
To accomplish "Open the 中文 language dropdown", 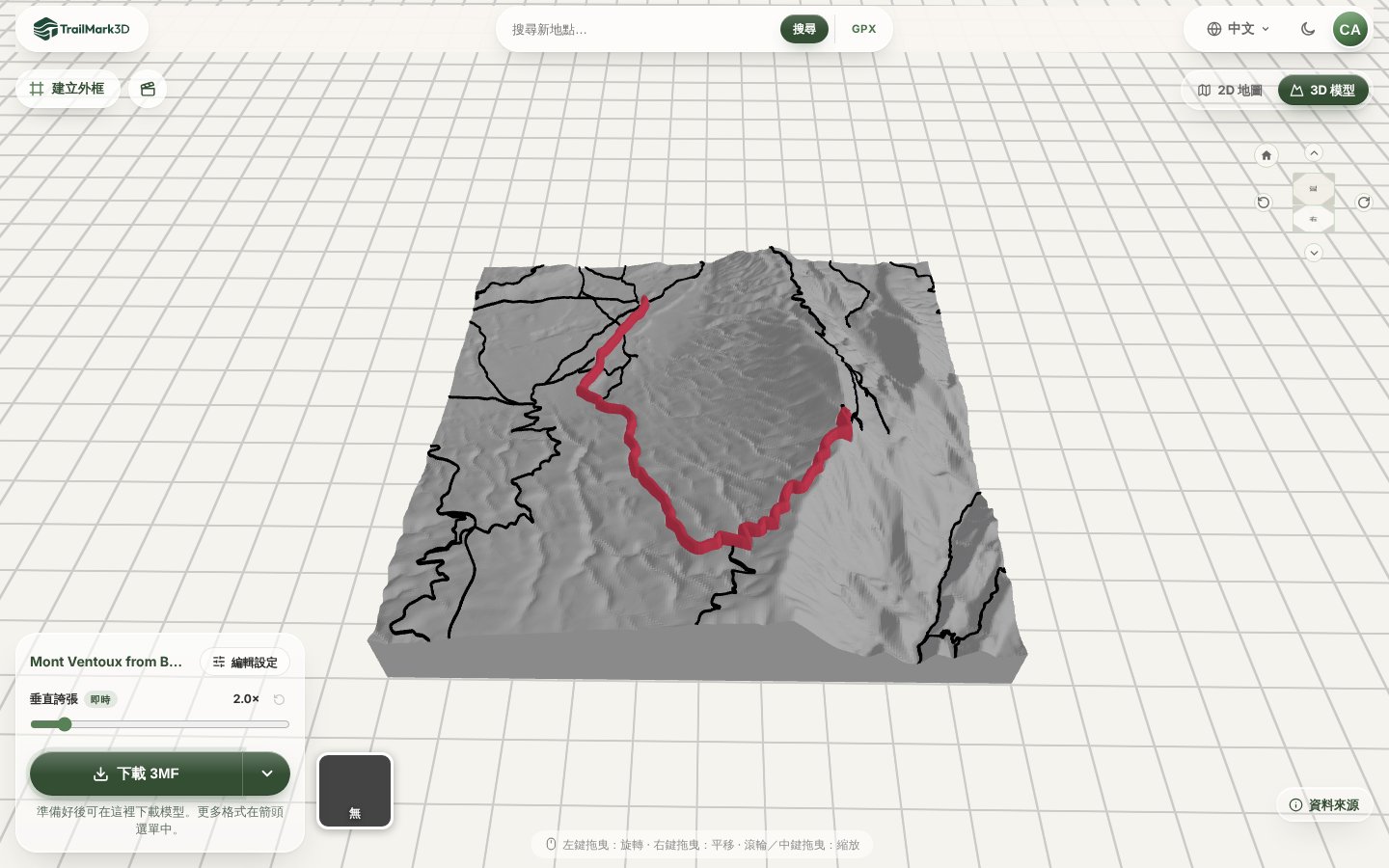I will (1239, 29).
